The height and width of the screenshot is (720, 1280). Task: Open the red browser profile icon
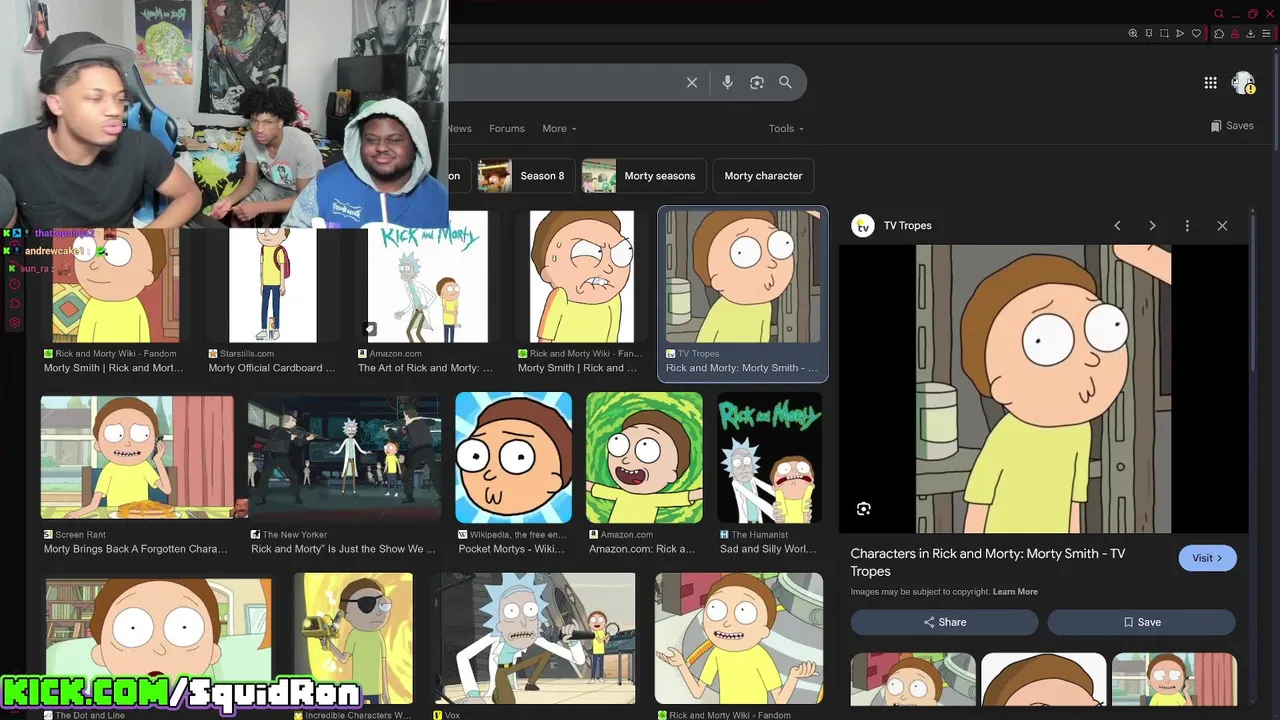[x=1235, y=33]
